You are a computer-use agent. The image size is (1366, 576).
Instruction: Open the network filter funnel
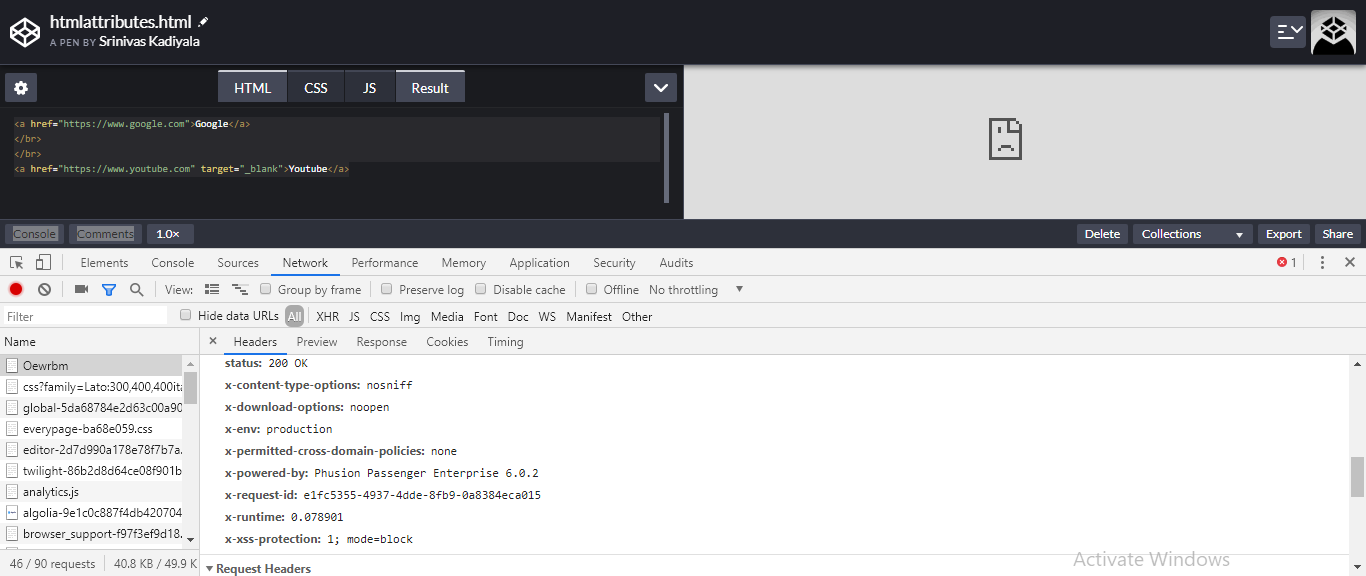(109, 289)
